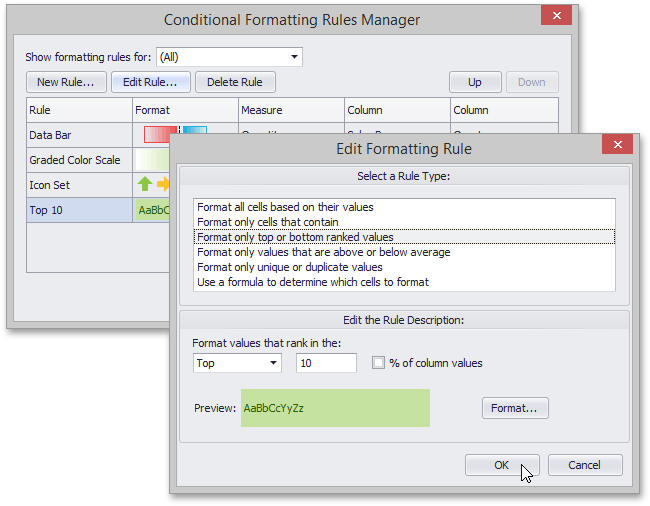Click the OK button
Image resolution: width=650 pixels, height=506 pixels.
tap(502, 465)
